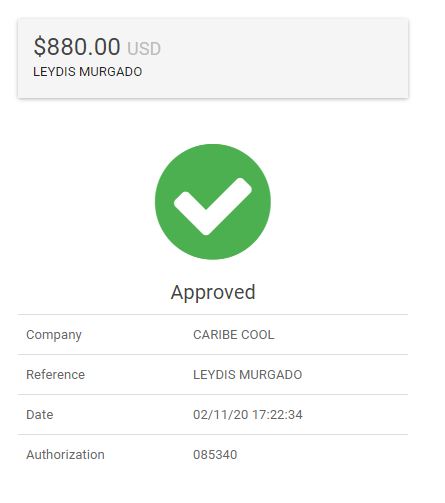Select the Reference row label
Image resolution: width=445 pixels, height=503 pixels.
[x=55, y=375]
